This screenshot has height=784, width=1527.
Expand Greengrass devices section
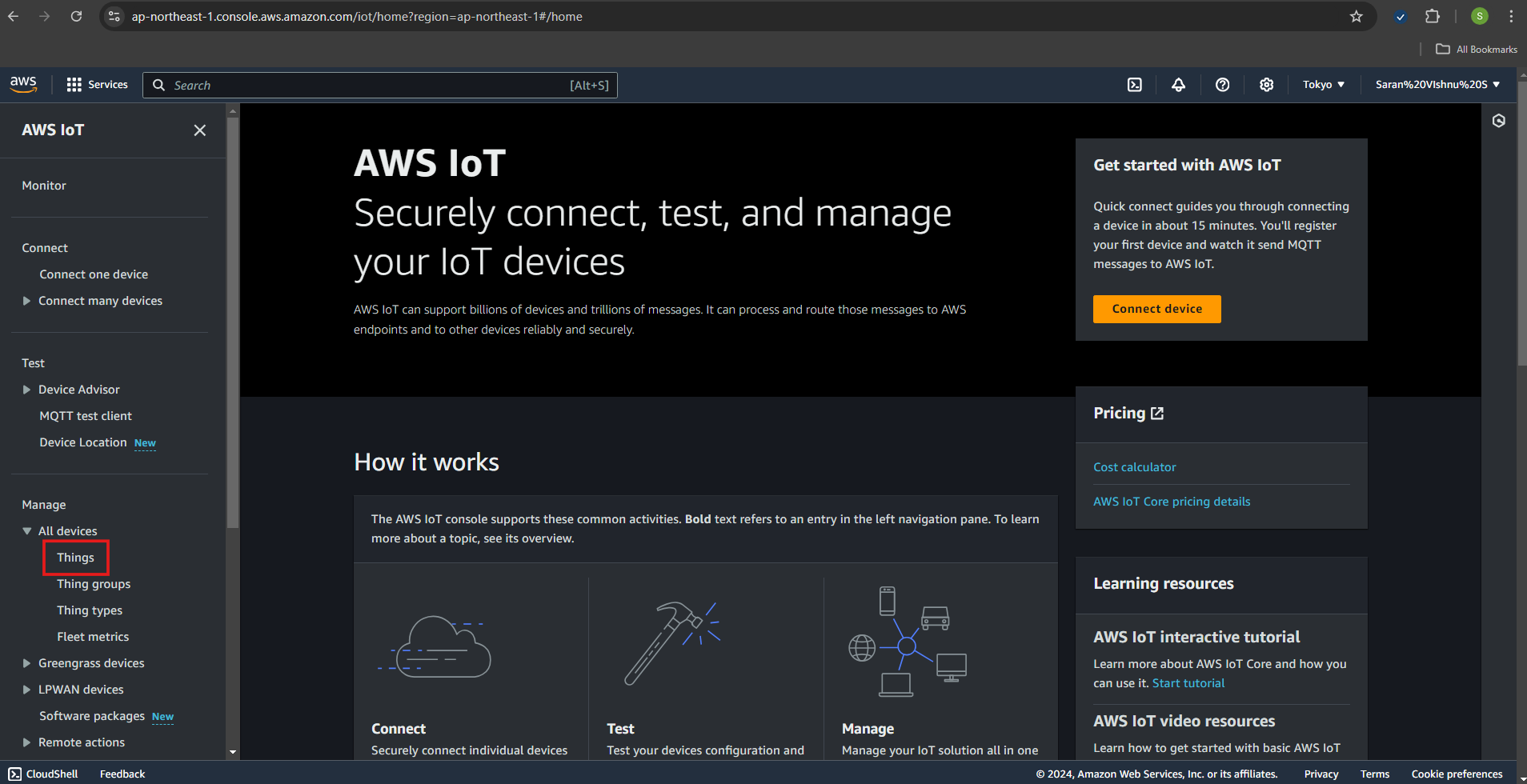pos(26,663)
